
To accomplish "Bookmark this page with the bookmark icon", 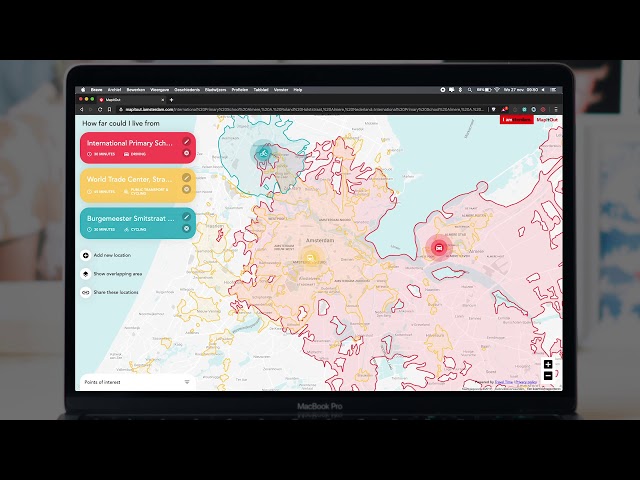I will pos(109,109).
